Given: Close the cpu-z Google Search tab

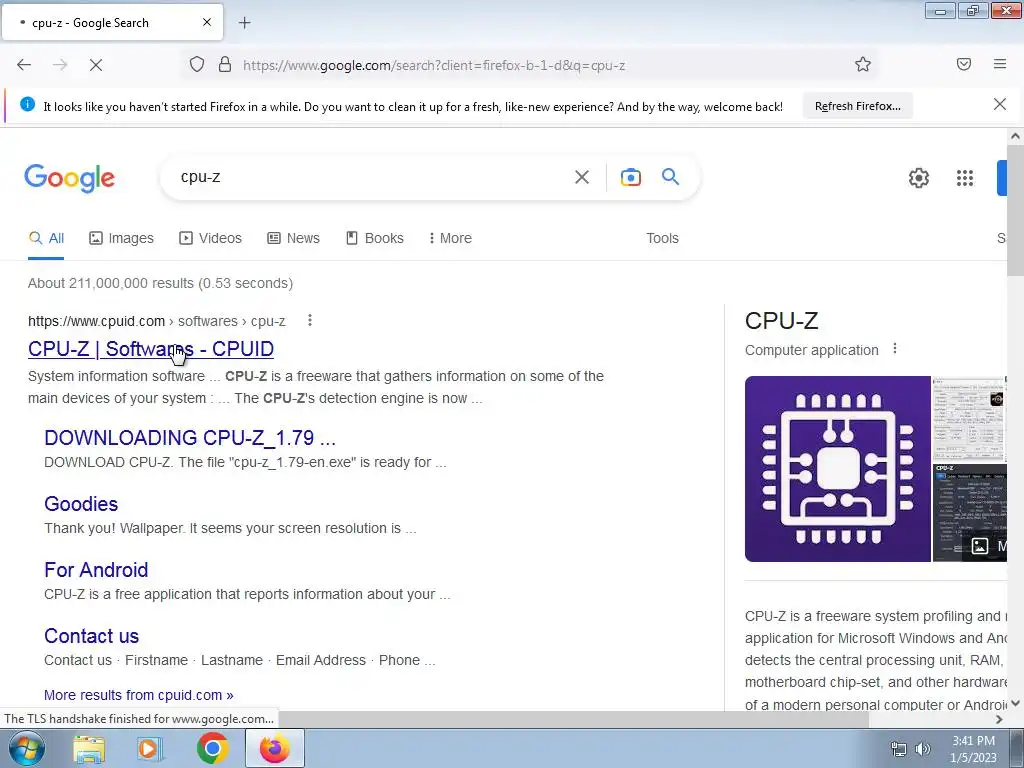Looking at the screenshot, I should coord(207,22).
